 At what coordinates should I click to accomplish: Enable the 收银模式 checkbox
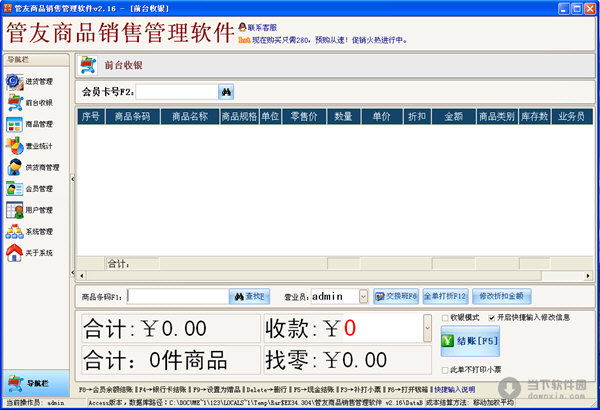point(445,318)
